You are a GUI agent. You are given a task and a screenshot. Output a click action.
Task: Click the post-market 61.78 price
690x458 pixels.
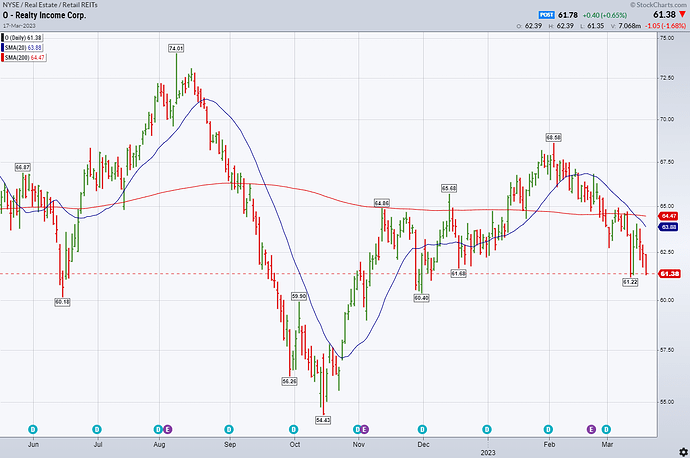click(x=568, y=15)
